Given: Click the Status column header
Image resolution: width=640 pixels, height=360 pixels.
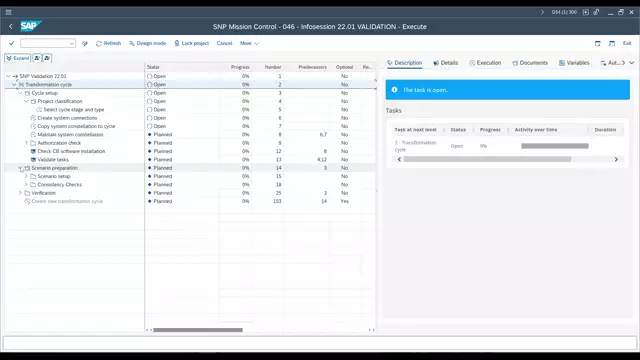Looking at the screenshot, I should [x=153, y=67].
